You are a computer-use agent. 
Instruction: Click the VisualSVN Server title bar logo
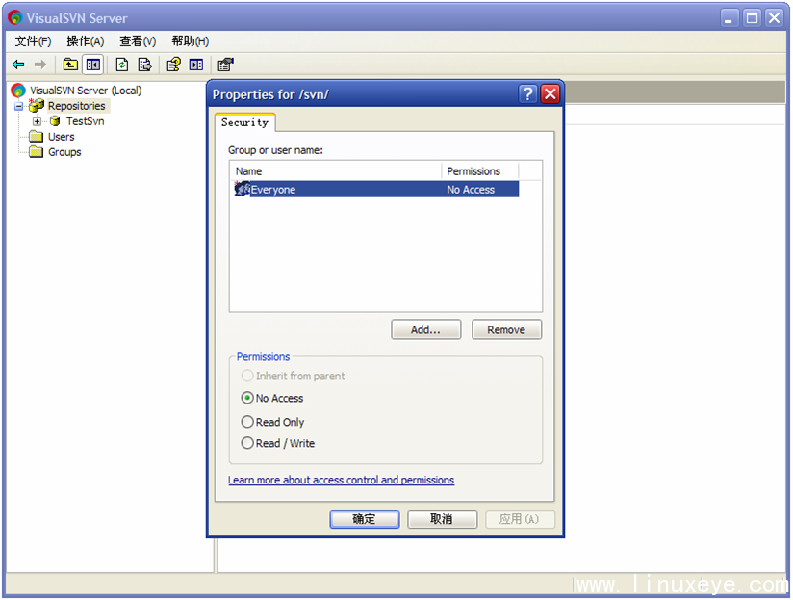pyautogui.click(x=16, y=18)
